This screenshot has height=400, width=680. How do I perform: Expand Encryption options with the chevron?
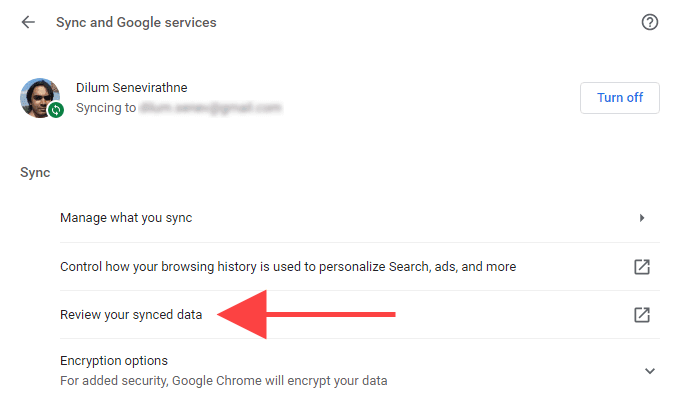[649, 371]
